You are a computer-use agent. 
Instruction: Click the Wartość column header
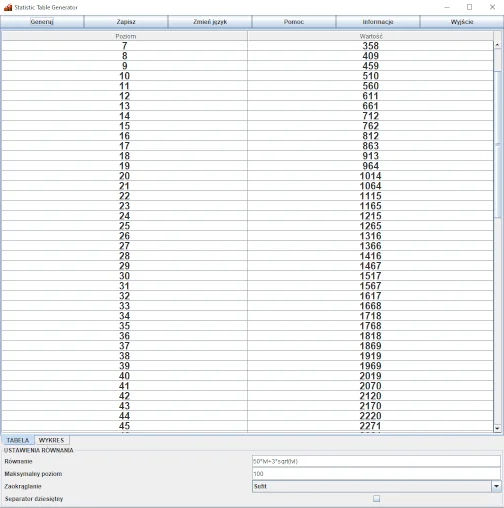(371, 36)
